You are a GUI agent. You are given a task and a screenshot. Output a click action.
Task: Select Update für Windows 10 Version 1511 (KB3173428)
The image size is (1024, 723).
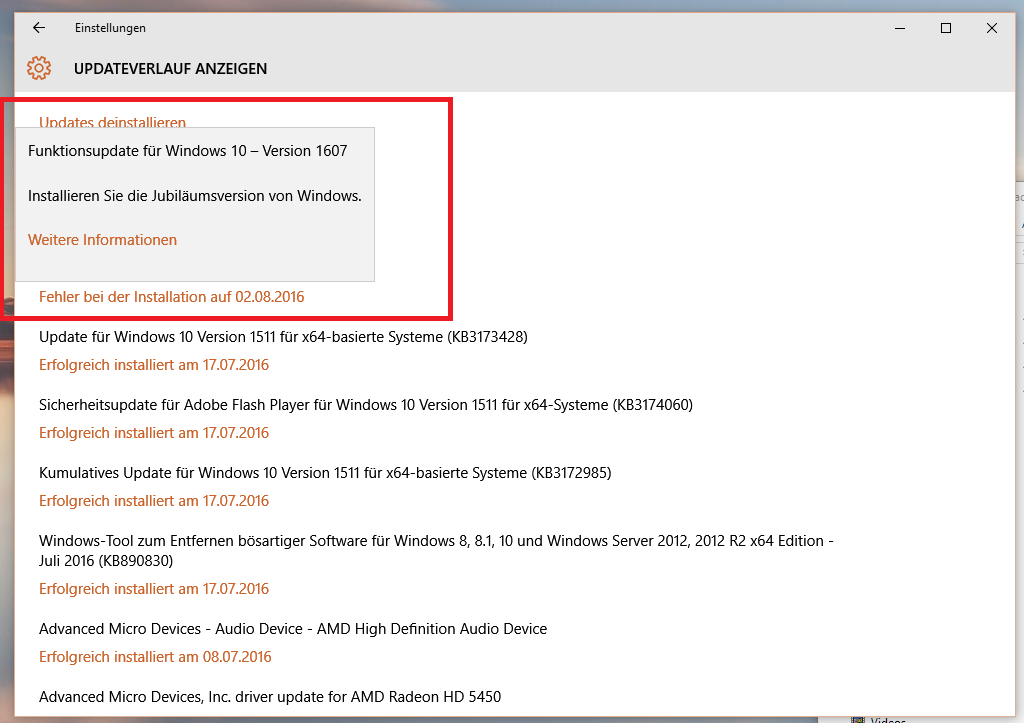pyautogui.click(x=283, y=337)
